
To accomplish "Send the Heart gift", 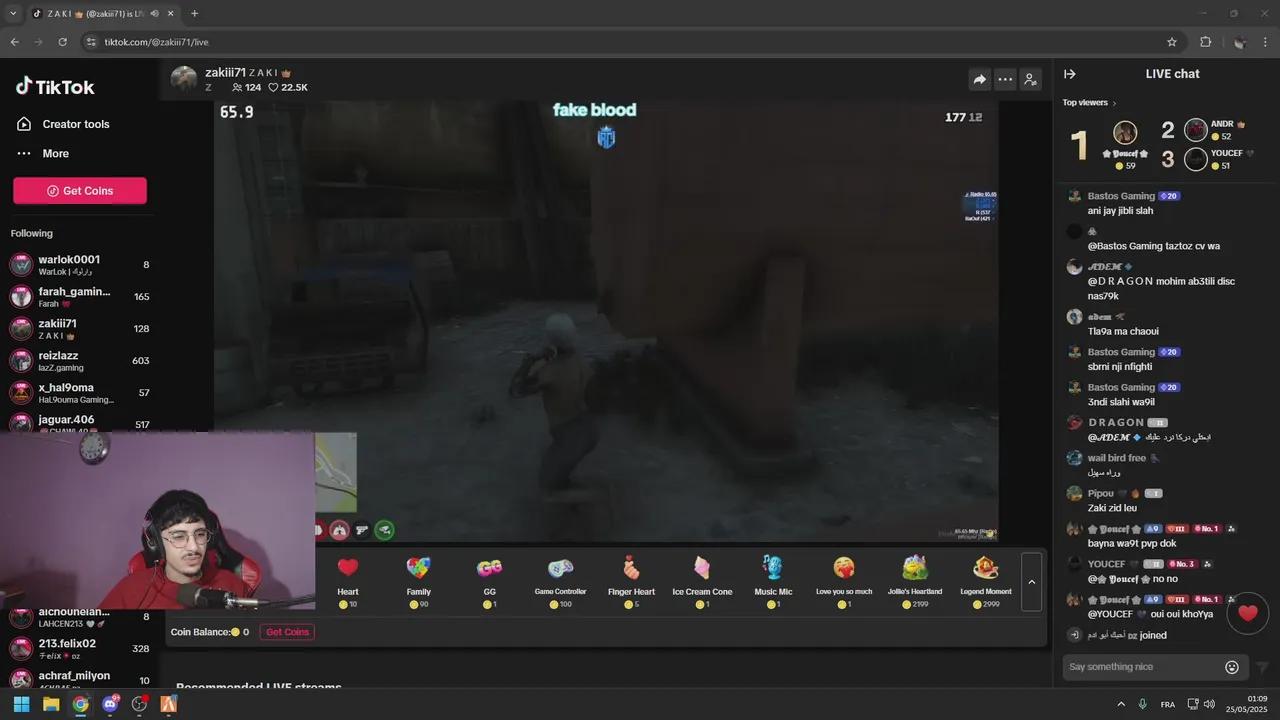I will [348, 581].
